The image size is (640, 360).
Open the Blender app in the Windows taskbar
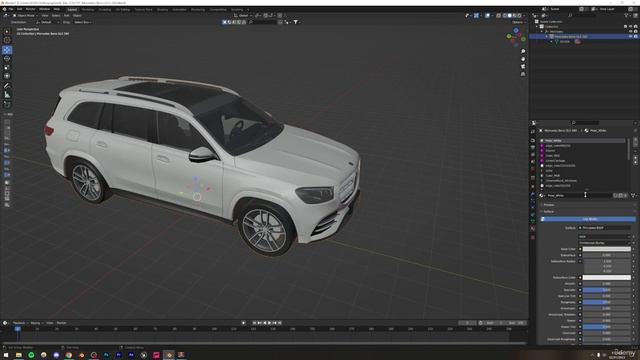pyautogui.click(x=169, y=355)
